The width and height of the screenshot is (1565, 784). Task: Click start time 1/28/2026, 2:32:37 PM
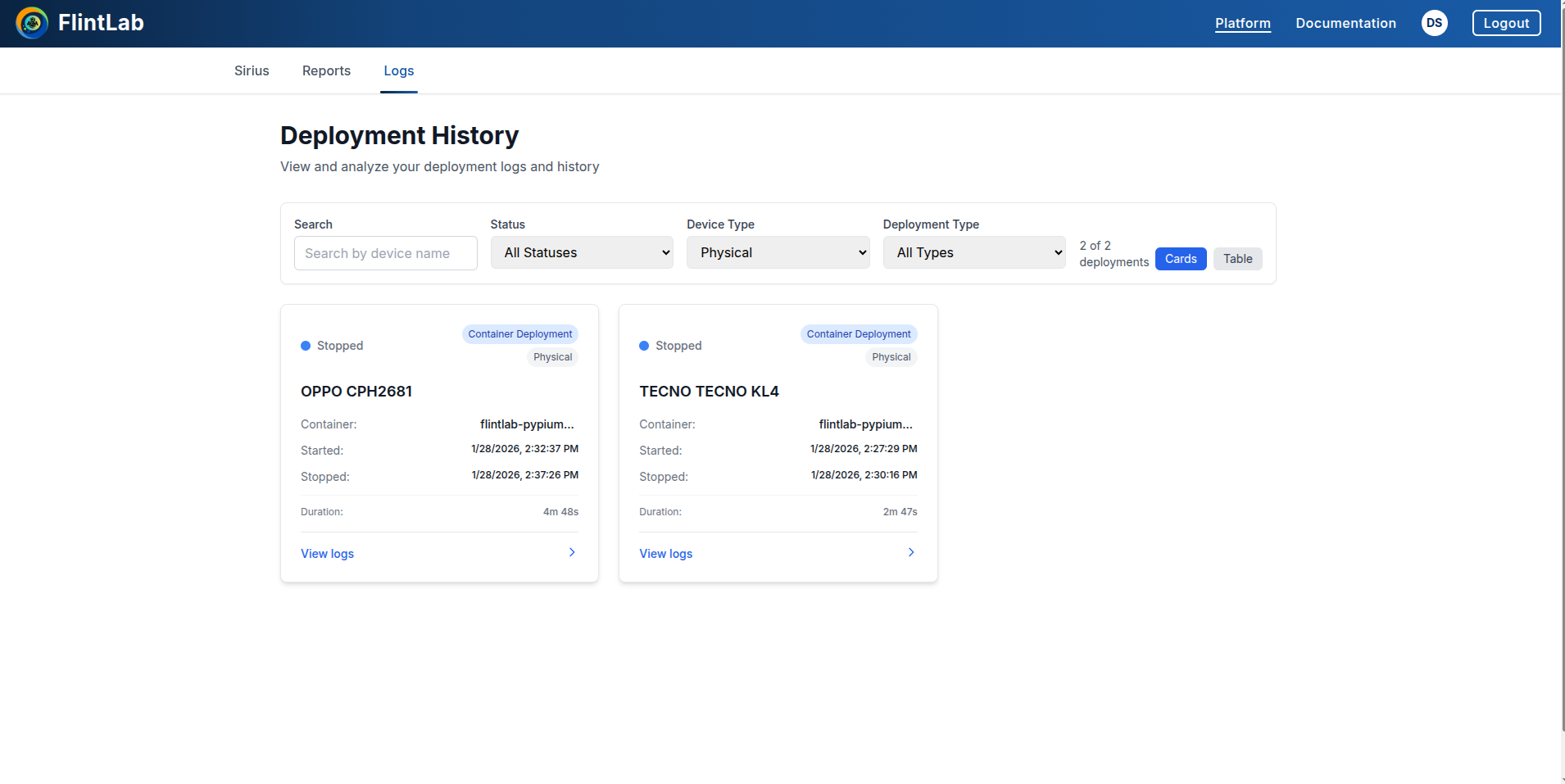[525, 449]
